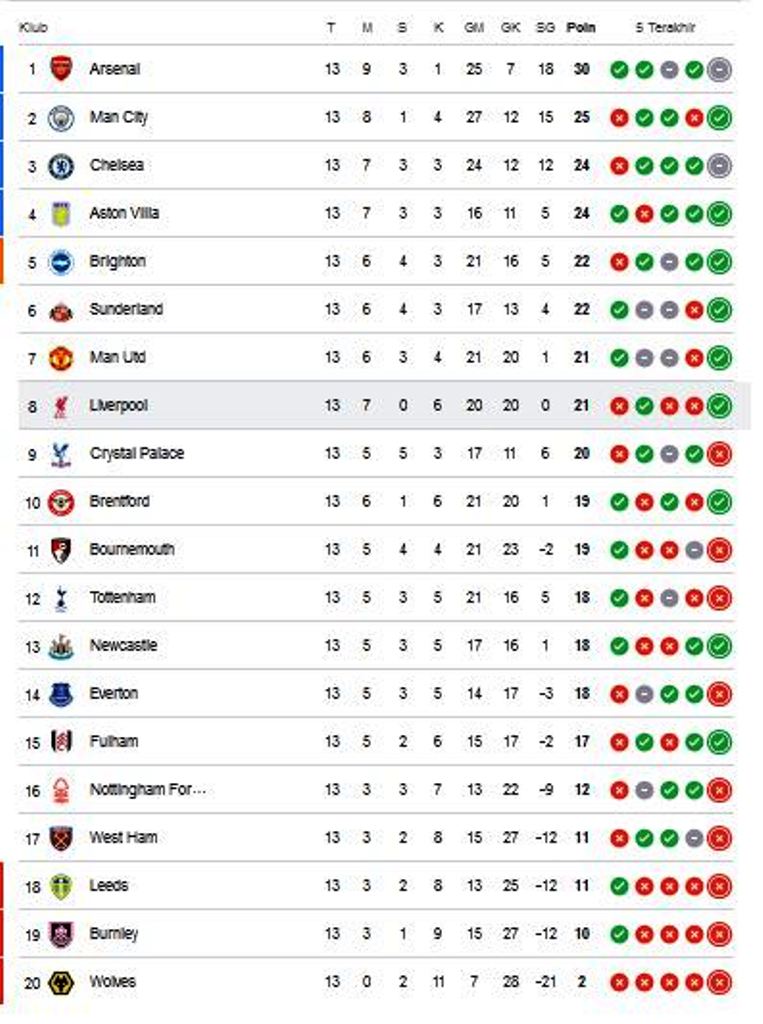763x1024 pixels.
Task: Sort the table by the Poin column
Action: [578, 29]
